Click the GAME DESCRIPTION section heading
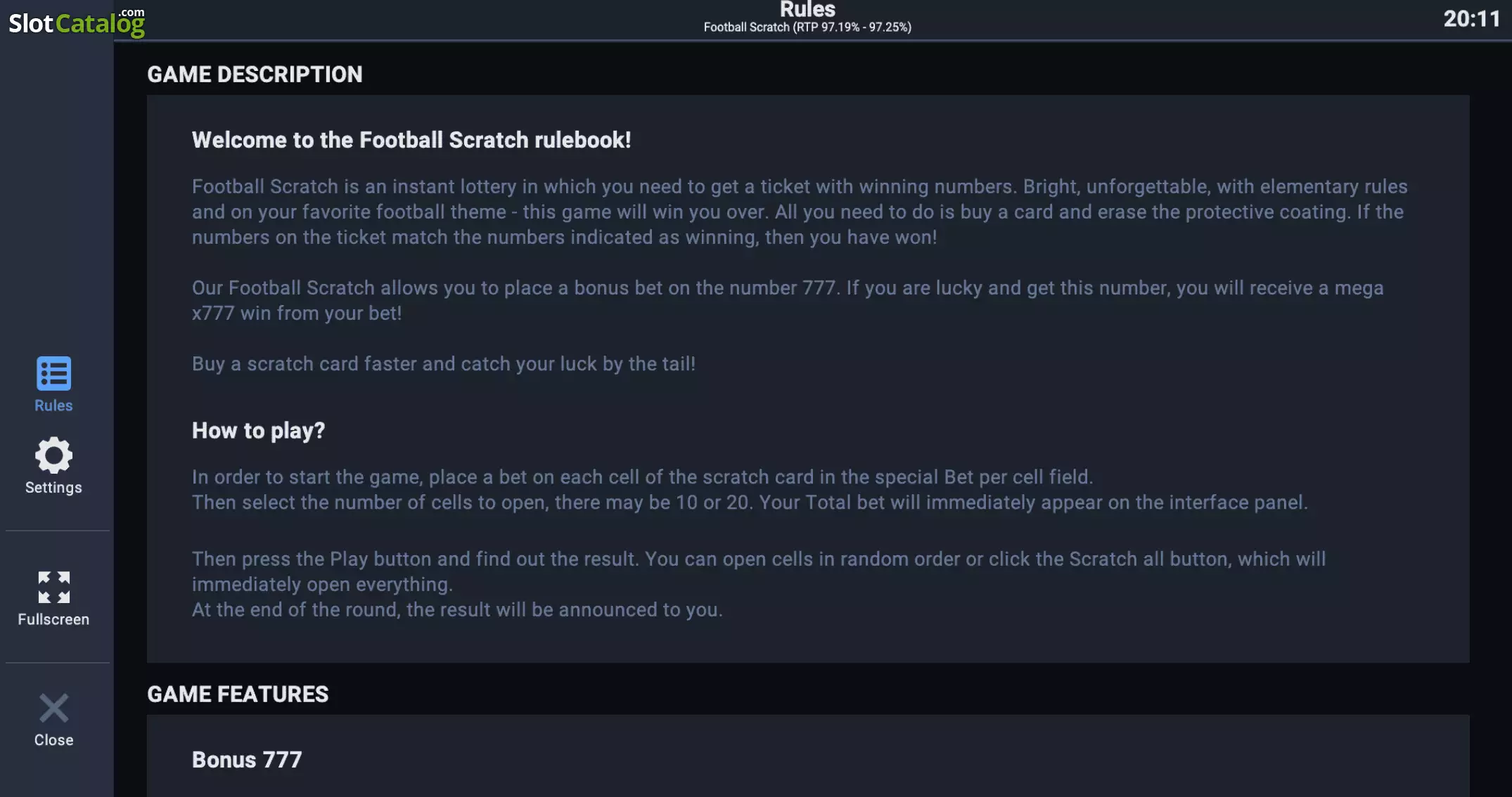 pos(255,74)
